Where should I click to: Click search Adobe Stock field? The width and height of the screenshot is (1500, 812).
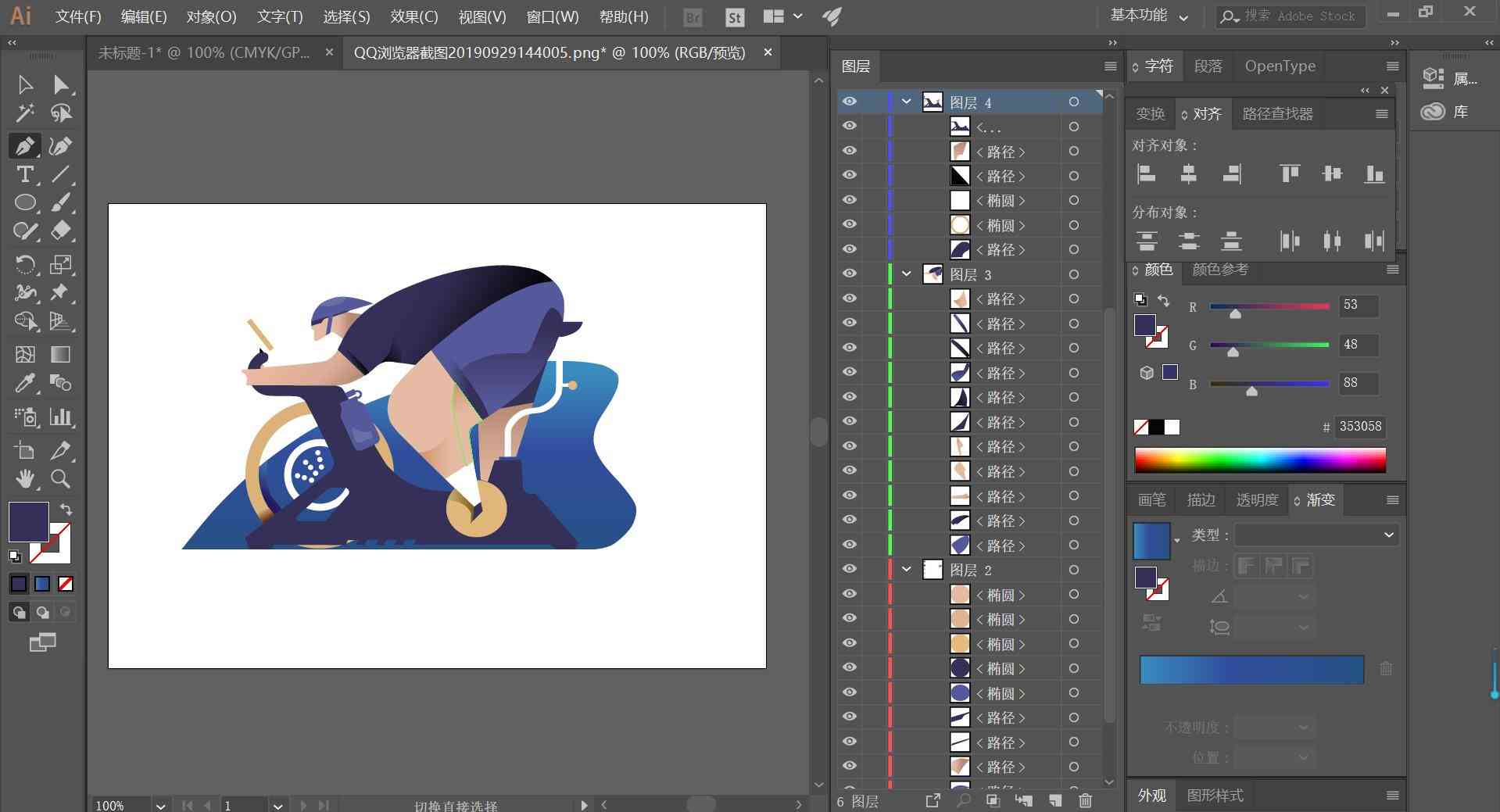click(x=1291, y=16)
